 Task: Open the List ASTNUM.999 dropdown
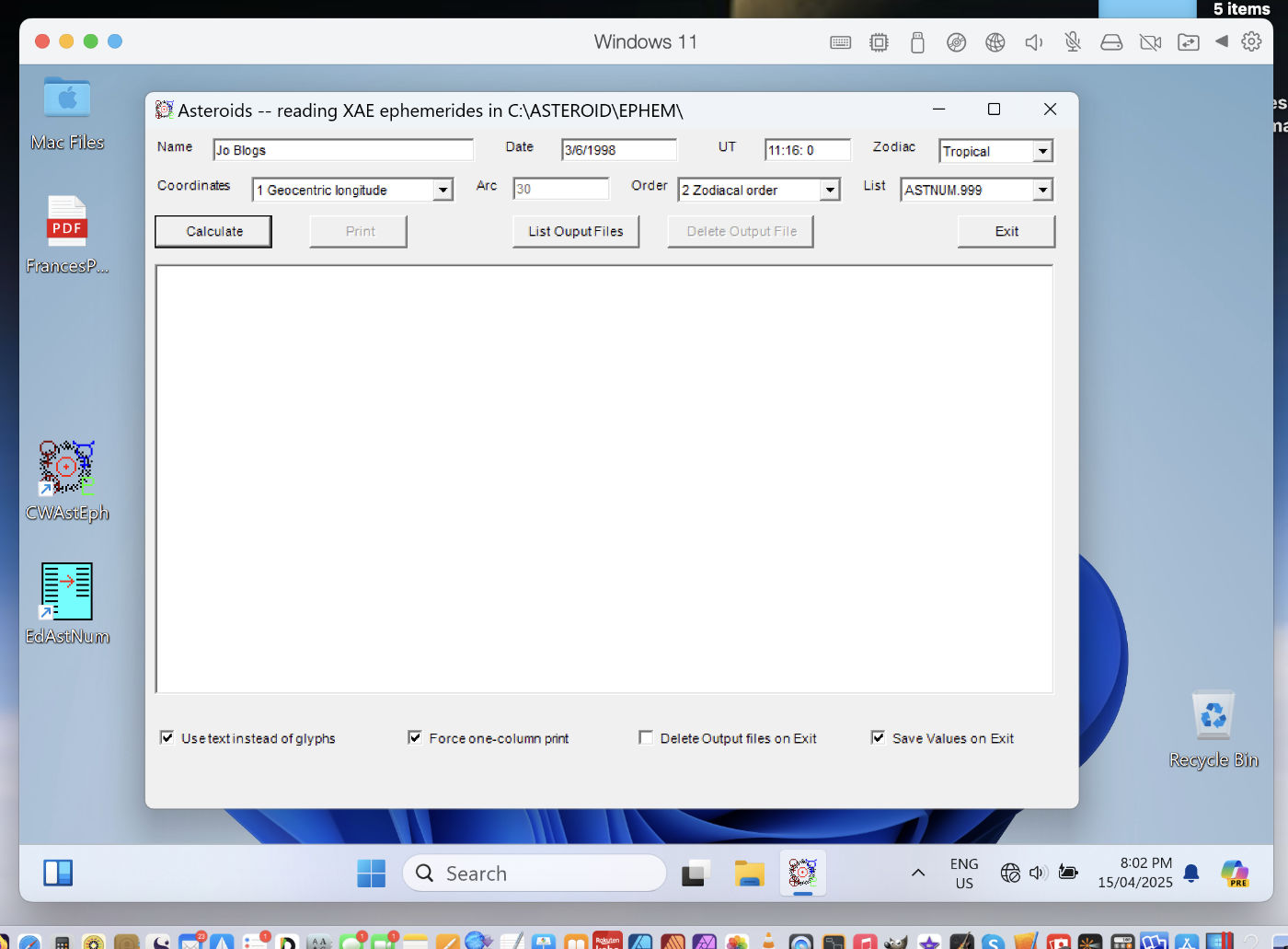click(x=1041, y=190)
